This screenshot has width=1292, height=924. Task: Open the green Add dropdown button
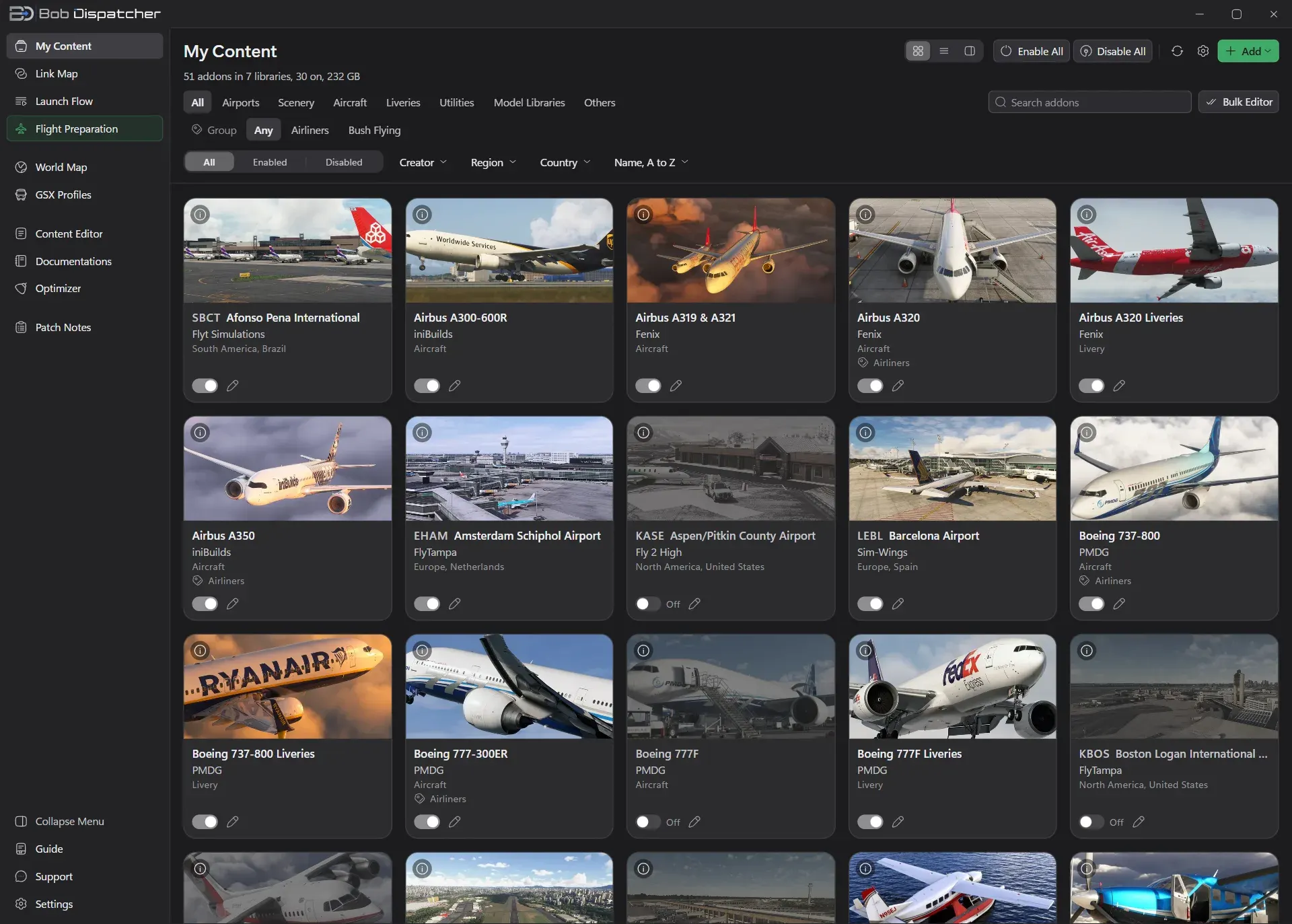coord(1248,51)
